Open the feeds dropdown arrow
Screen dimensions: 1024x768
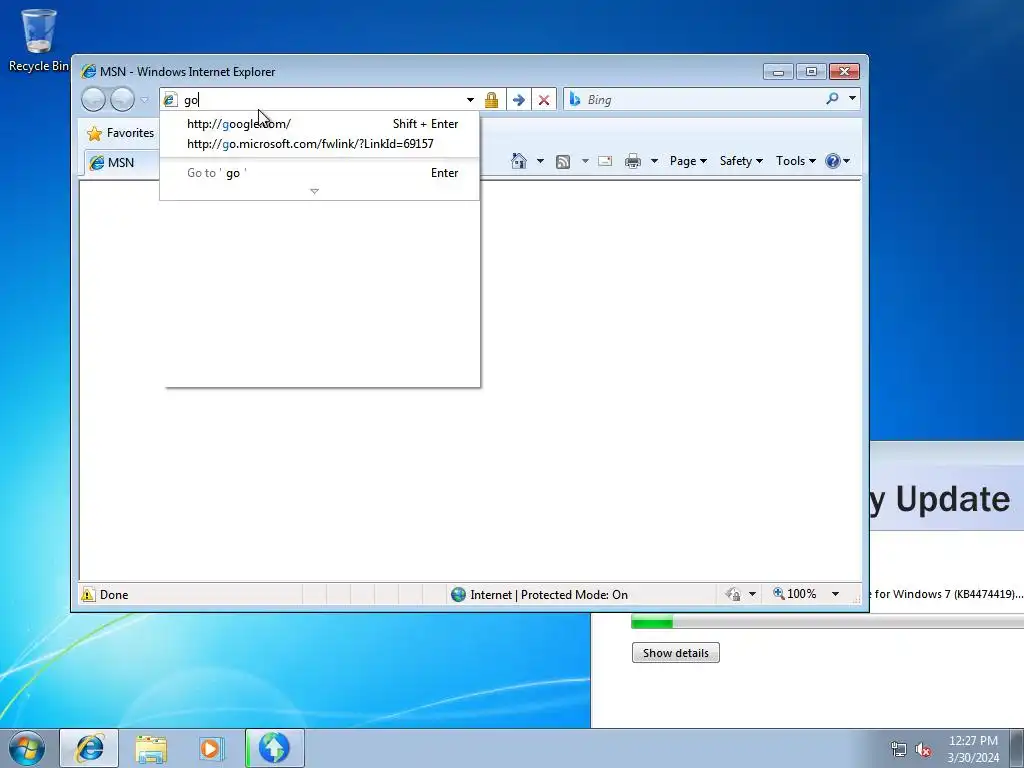(x=584, y=161)
